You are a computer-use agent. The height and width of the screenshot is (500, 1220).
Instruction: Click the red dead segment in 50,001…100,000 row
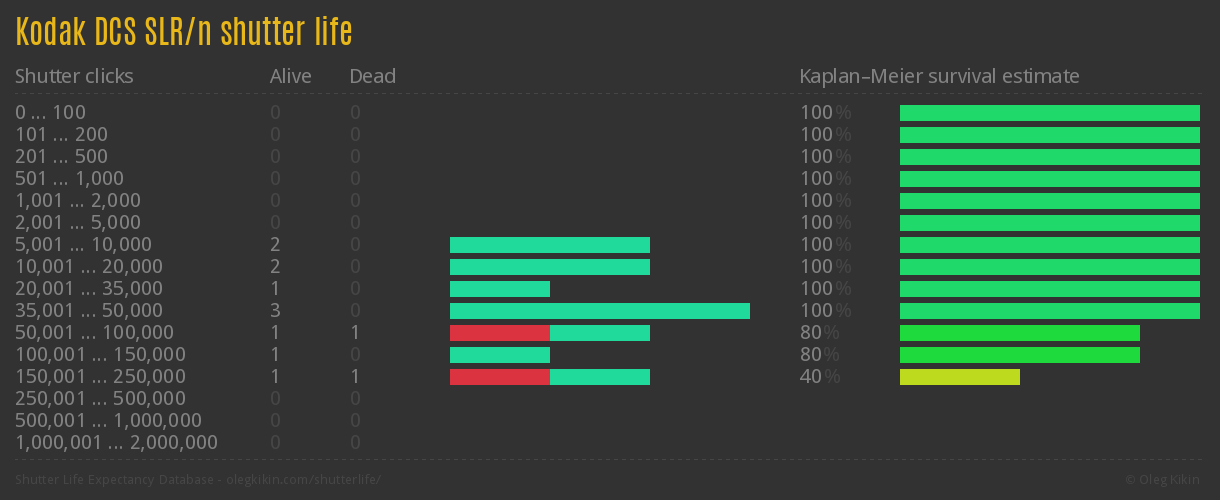click(x=499, y=333)
